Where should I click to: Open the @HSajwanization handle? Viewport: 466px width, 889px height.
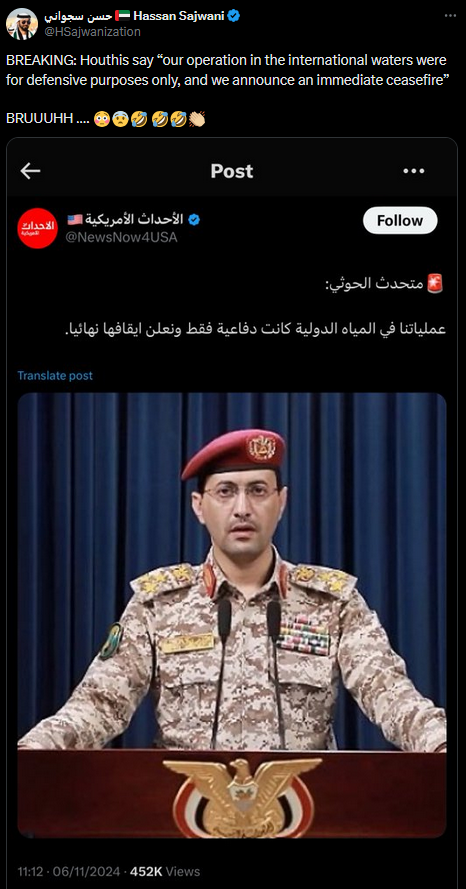click(x=92, y=32)
